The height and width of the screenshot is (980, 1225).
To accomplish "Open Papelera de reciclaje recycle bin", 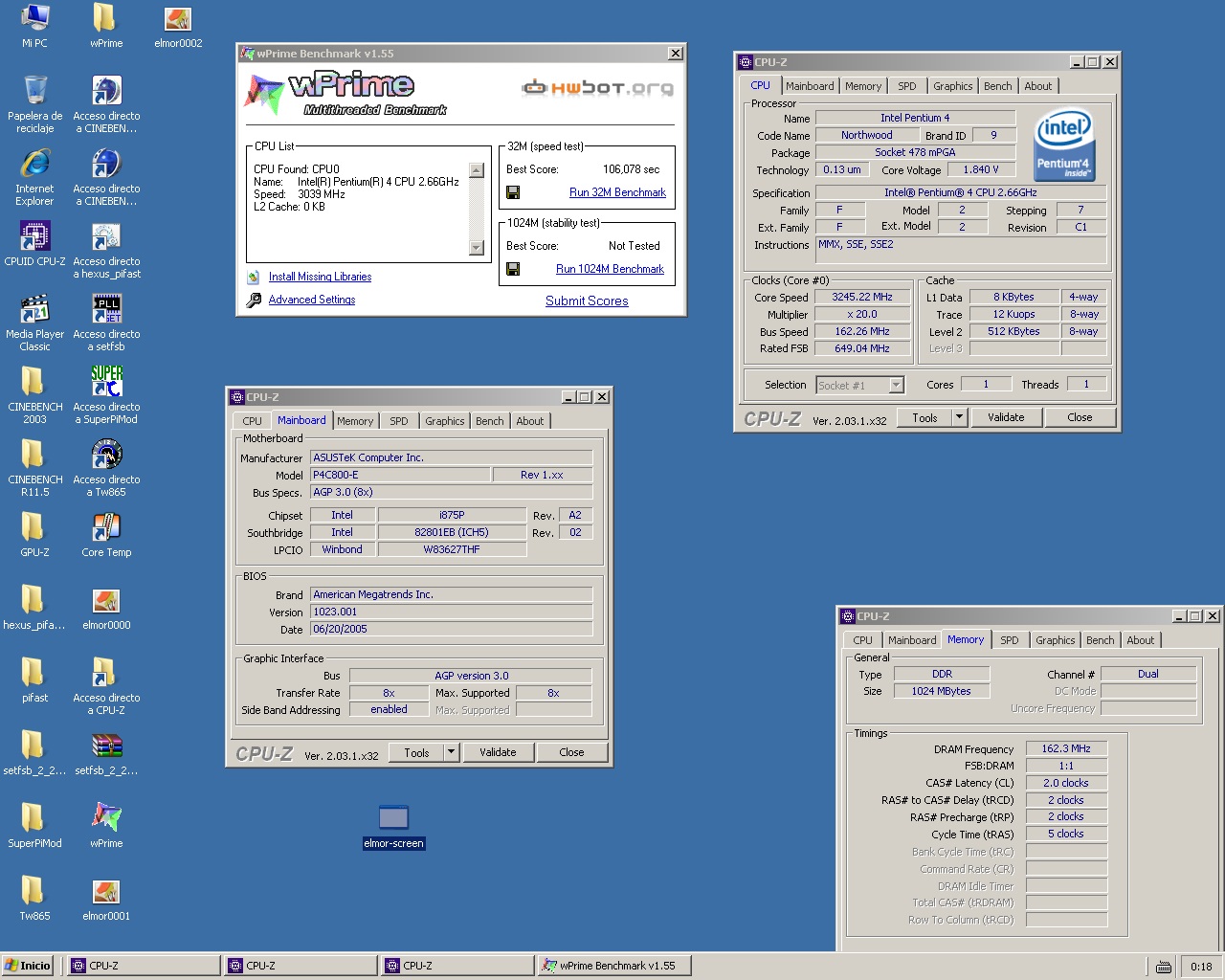I will pyautogui.click(x=34, y=91).
